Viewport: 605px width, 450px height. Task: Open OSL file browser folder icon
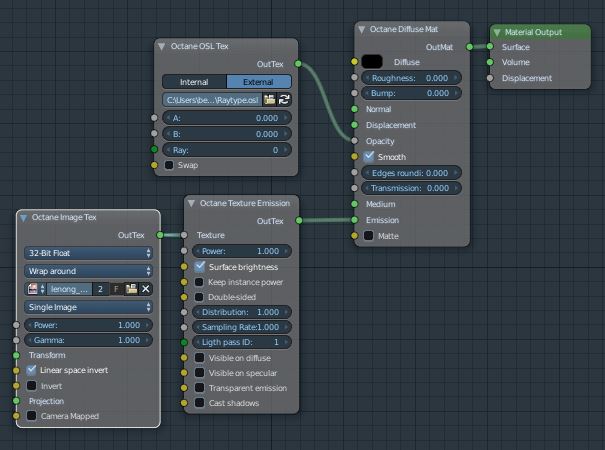tap(269, 100)
